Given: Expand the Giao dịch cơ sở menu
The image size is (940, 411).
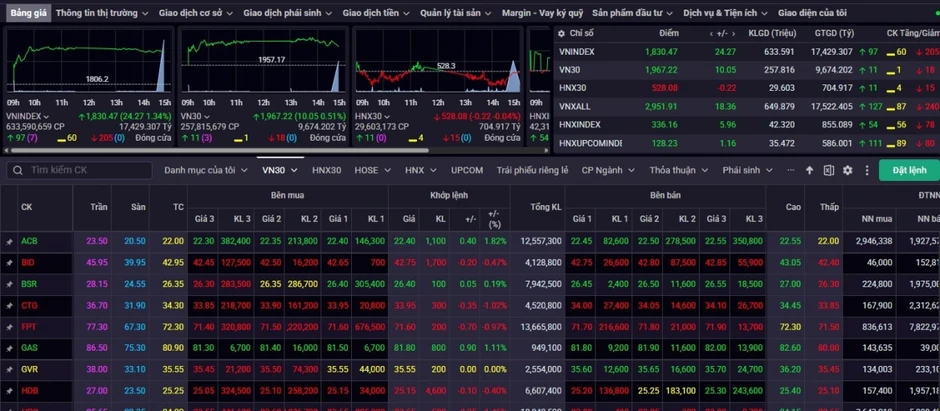Looking at the screenshot, I should click(196, 13).
